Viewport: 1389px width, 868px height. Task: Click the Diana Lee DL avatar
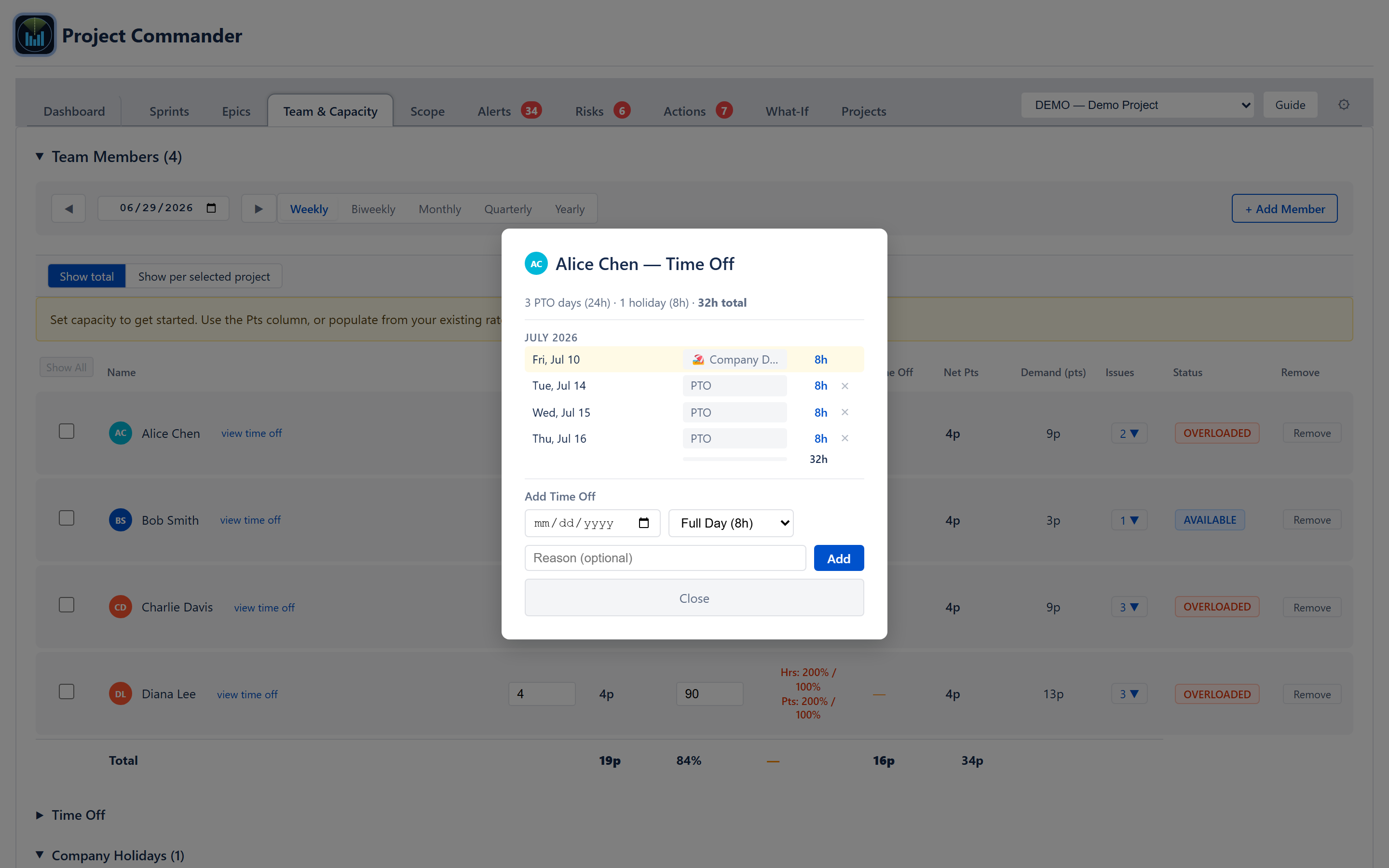(x=121, y=693)
